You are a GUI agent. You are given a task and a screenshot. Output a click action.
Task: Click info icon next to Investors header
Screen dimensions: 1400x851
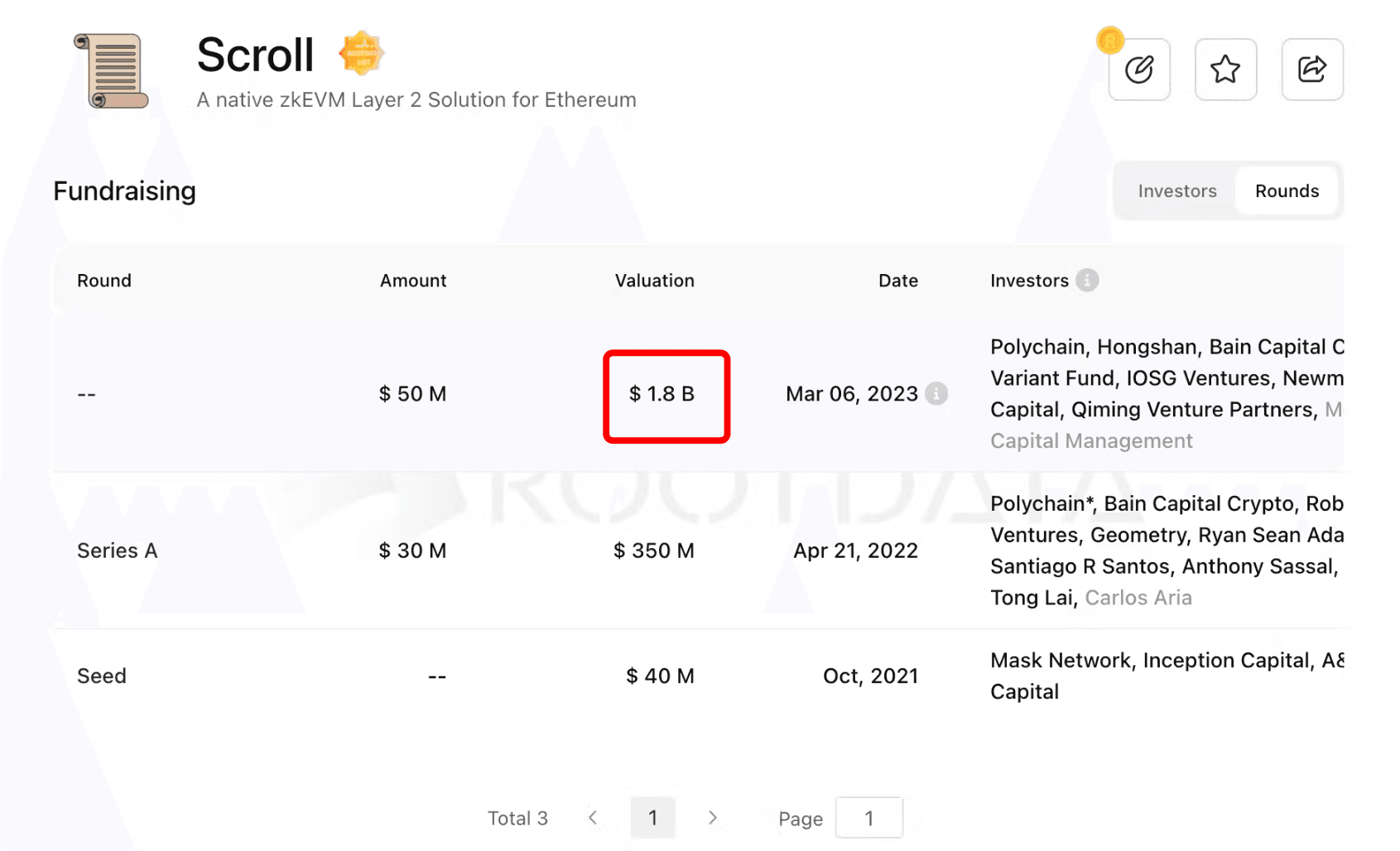point(1087,281)
